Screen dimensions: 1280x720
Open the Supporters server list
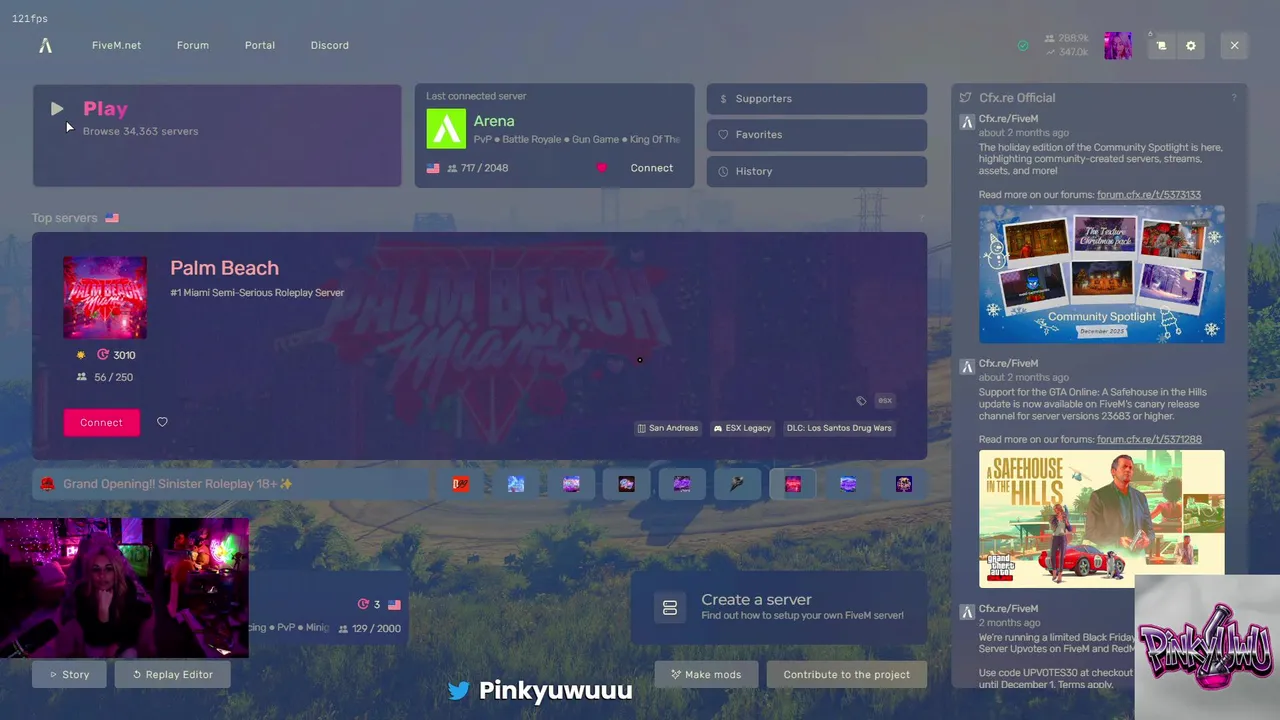coord(817,99)
